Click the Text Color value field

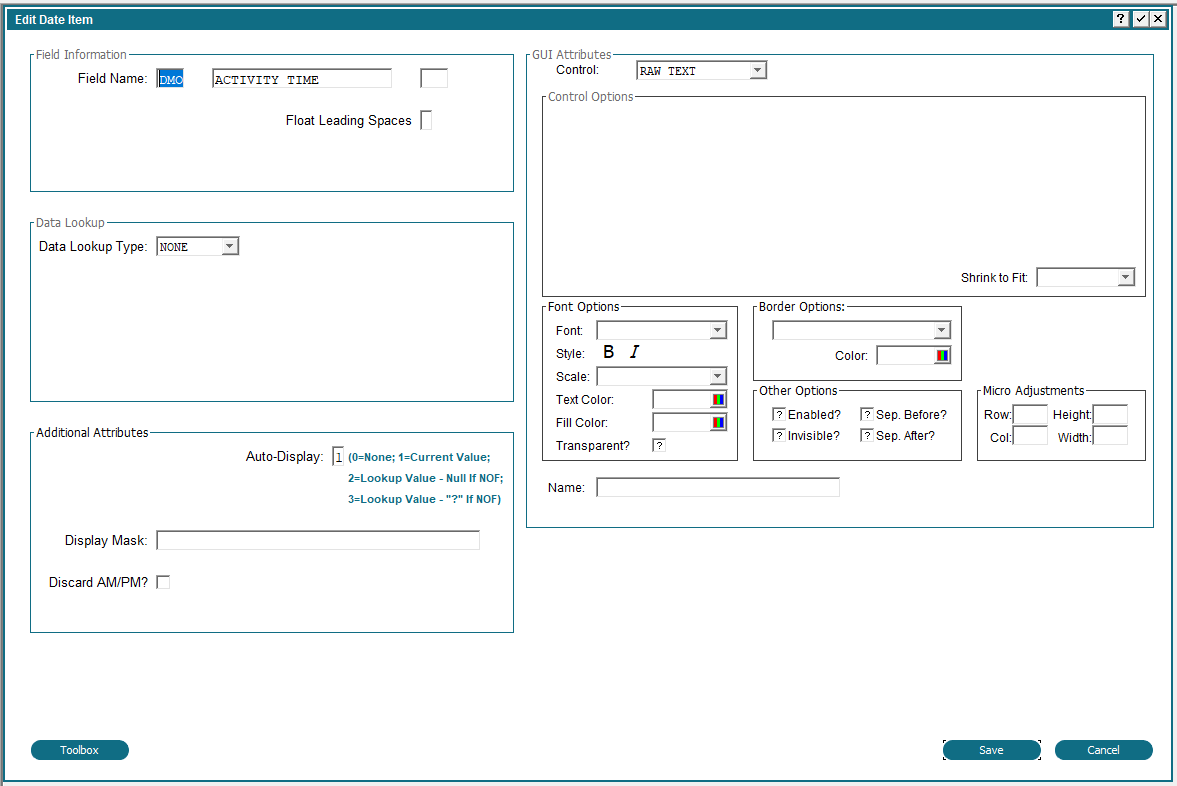click(682, 399)
